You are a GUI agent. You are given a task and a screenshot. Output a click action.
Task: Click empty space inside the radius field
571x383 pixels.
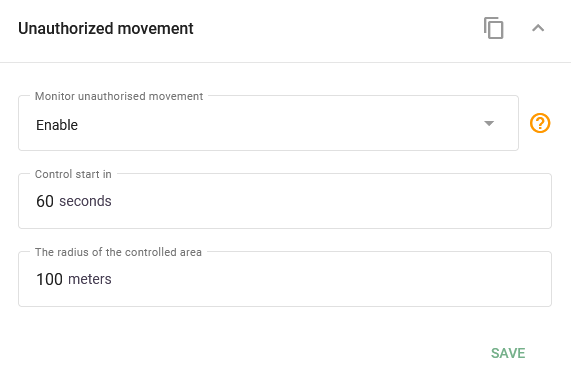point(328,279)
